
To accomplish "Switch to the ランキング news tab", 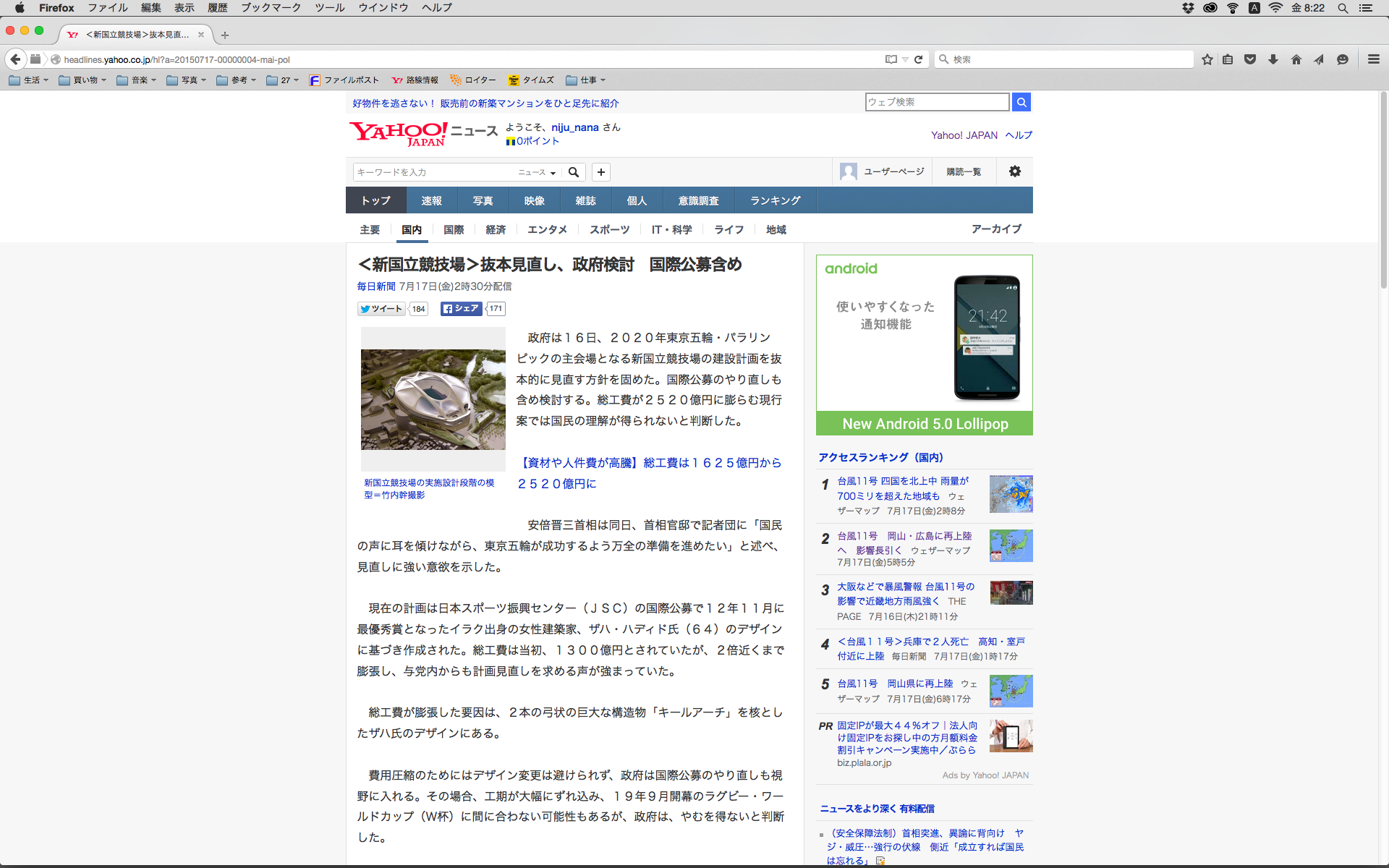I will pyautogui.click(x=775, y=200).
